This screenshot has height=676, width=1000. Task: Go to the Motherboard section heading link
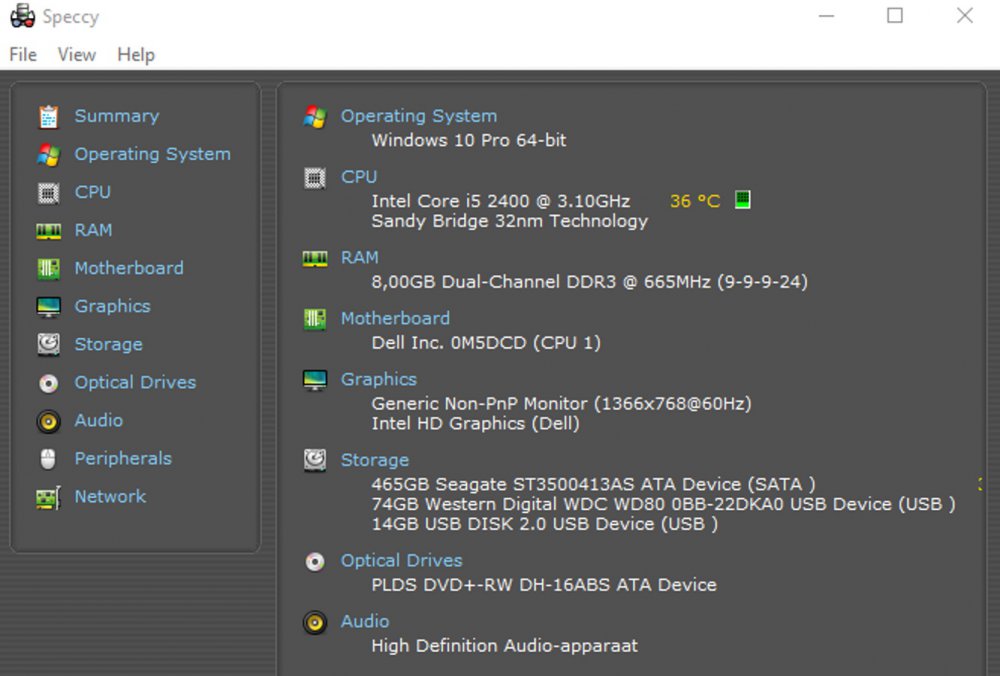point(395,318)
